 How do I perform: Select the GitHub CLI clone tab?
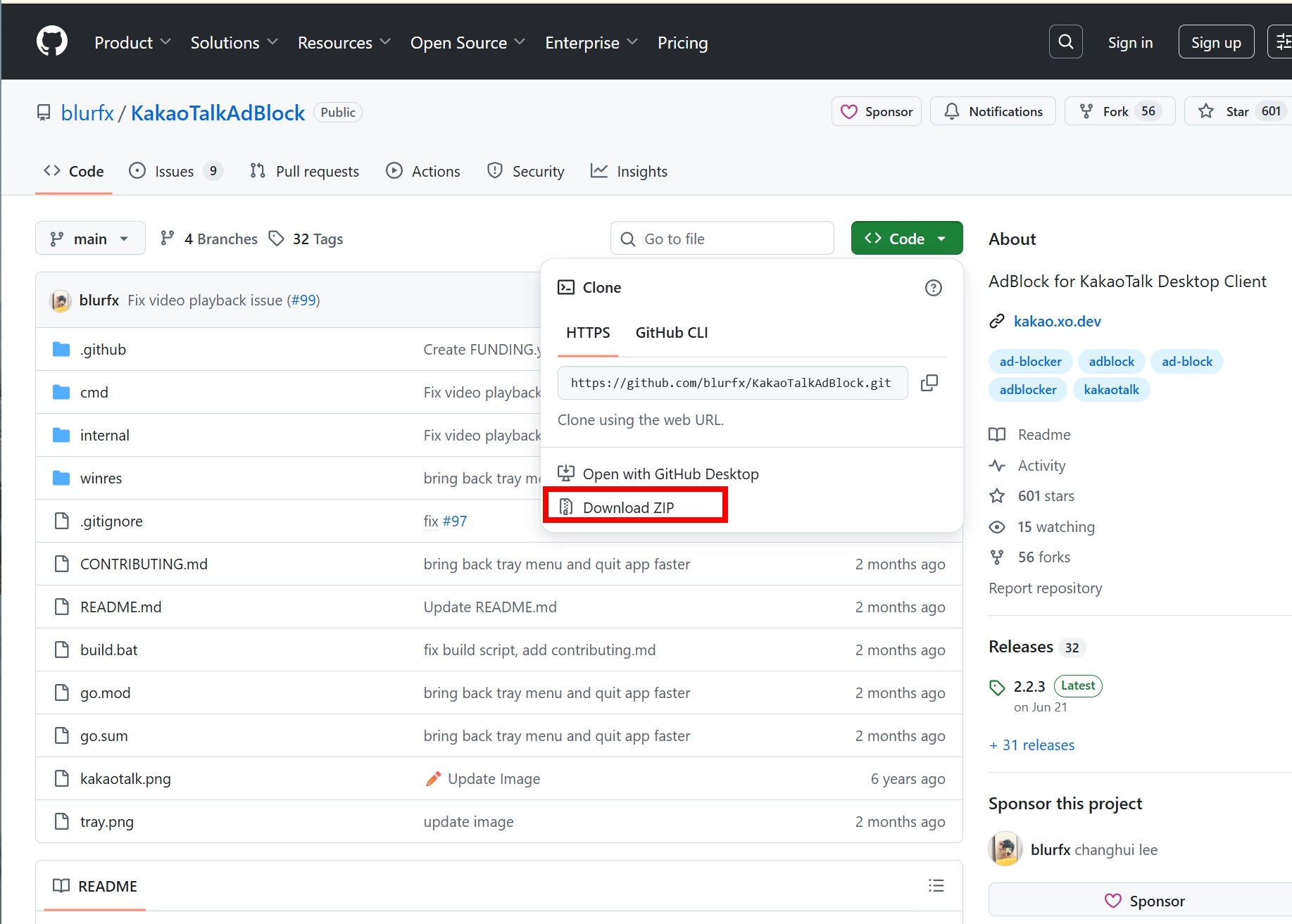(x=672, y=333)
